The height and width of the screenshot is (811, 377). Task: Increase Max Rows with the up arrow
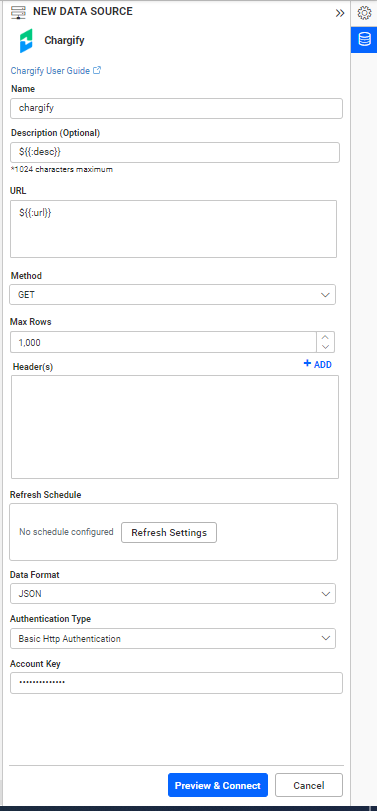pyautogui.click(x=325, y=337)
